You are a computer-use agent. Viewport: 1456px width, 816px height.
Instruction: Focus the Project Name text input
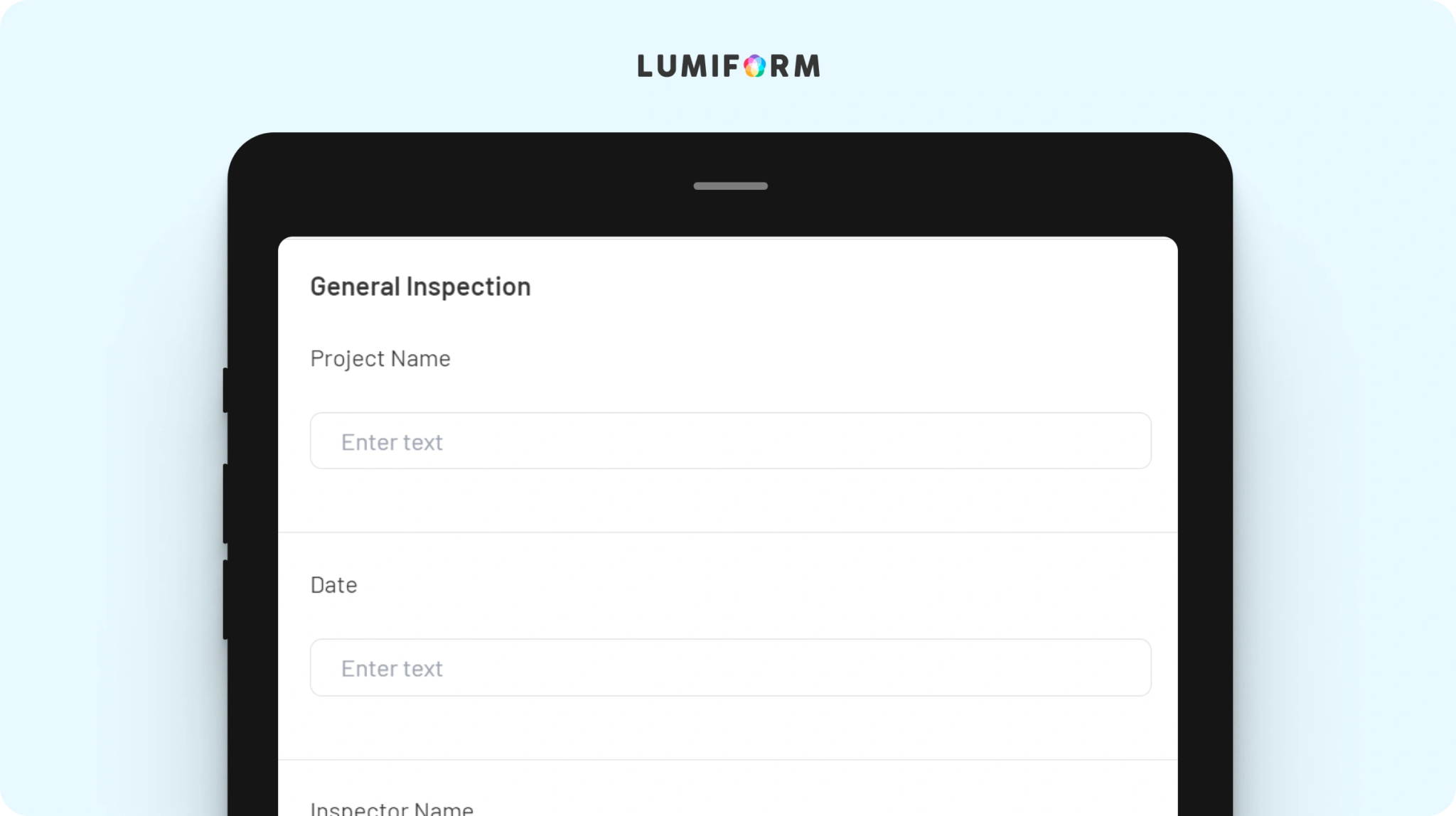click(730, 441)
